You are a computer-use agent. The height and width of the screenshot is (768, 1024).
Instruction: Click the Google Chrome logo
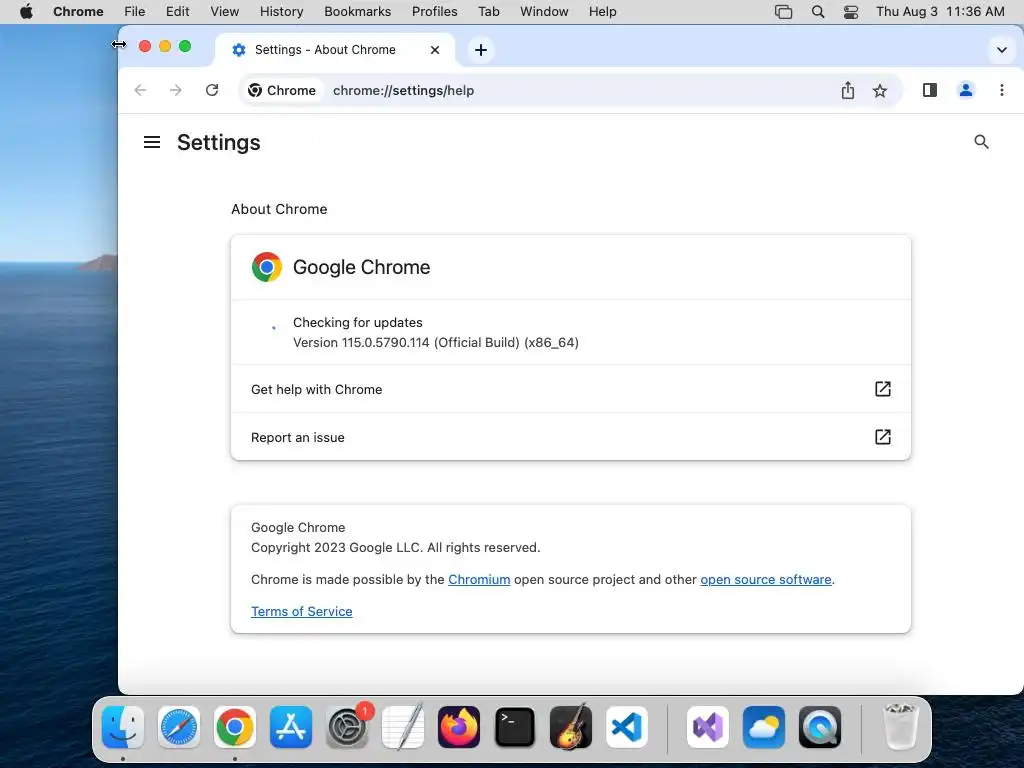266,266
